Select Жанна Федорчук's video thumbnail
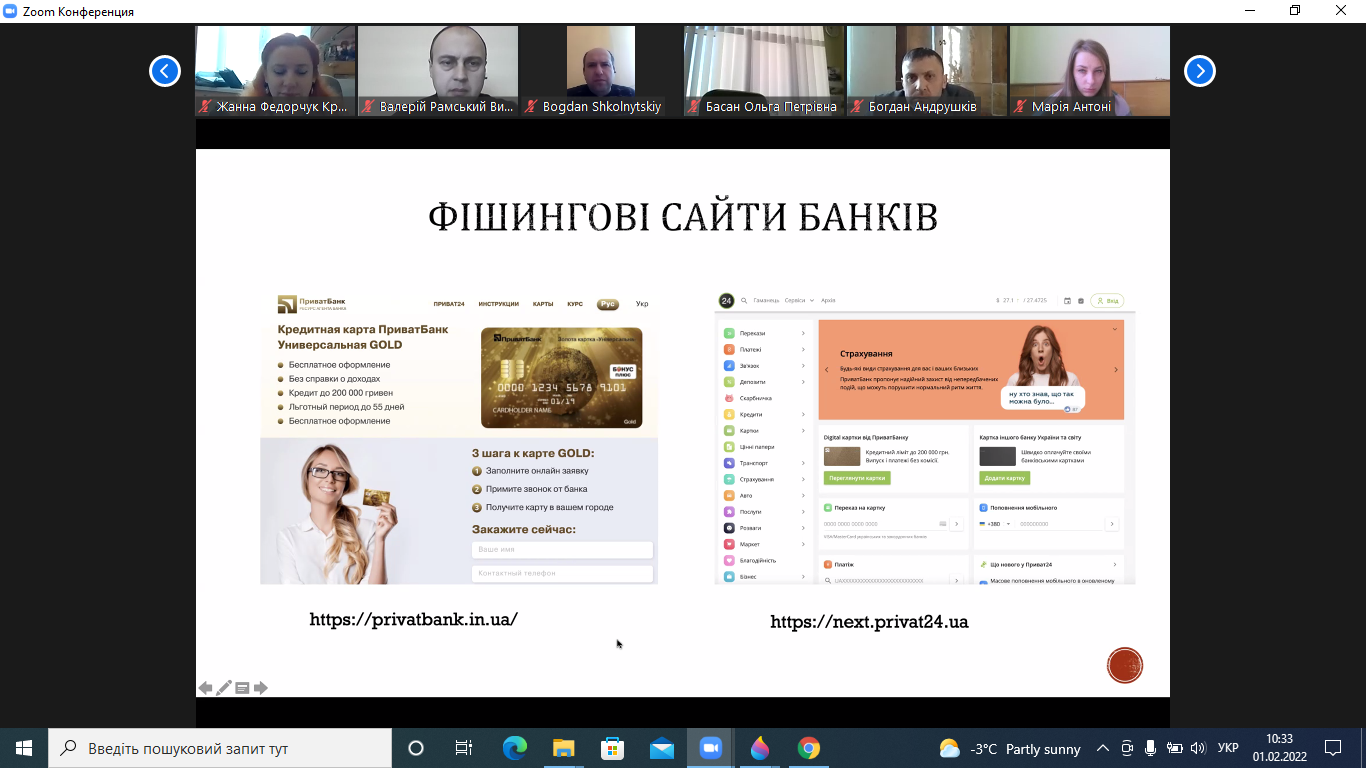 pyautogui.click(x=275, y=71)
